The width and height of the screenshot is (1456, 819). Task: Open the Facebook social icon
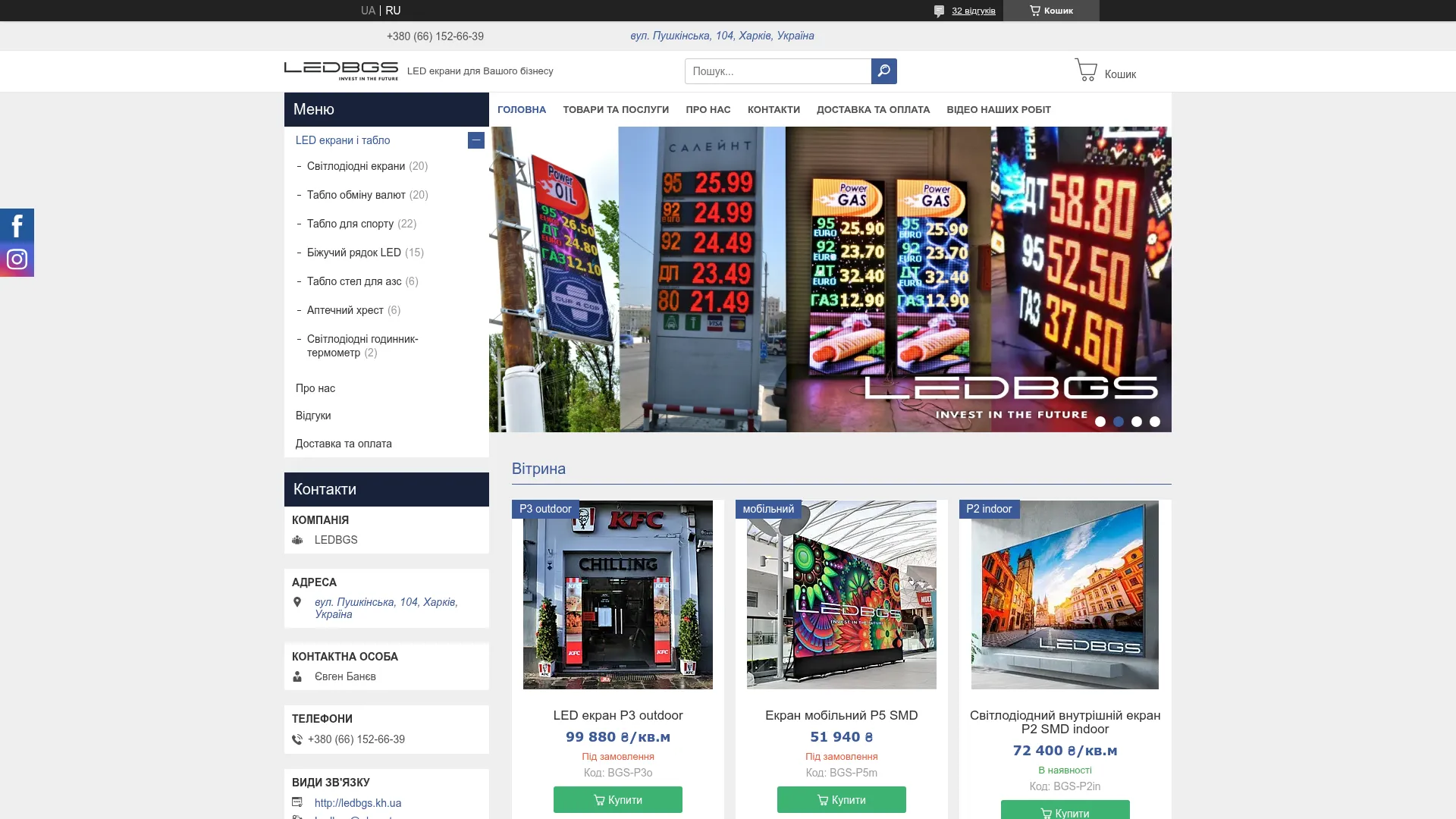click(x=17, y=225)
